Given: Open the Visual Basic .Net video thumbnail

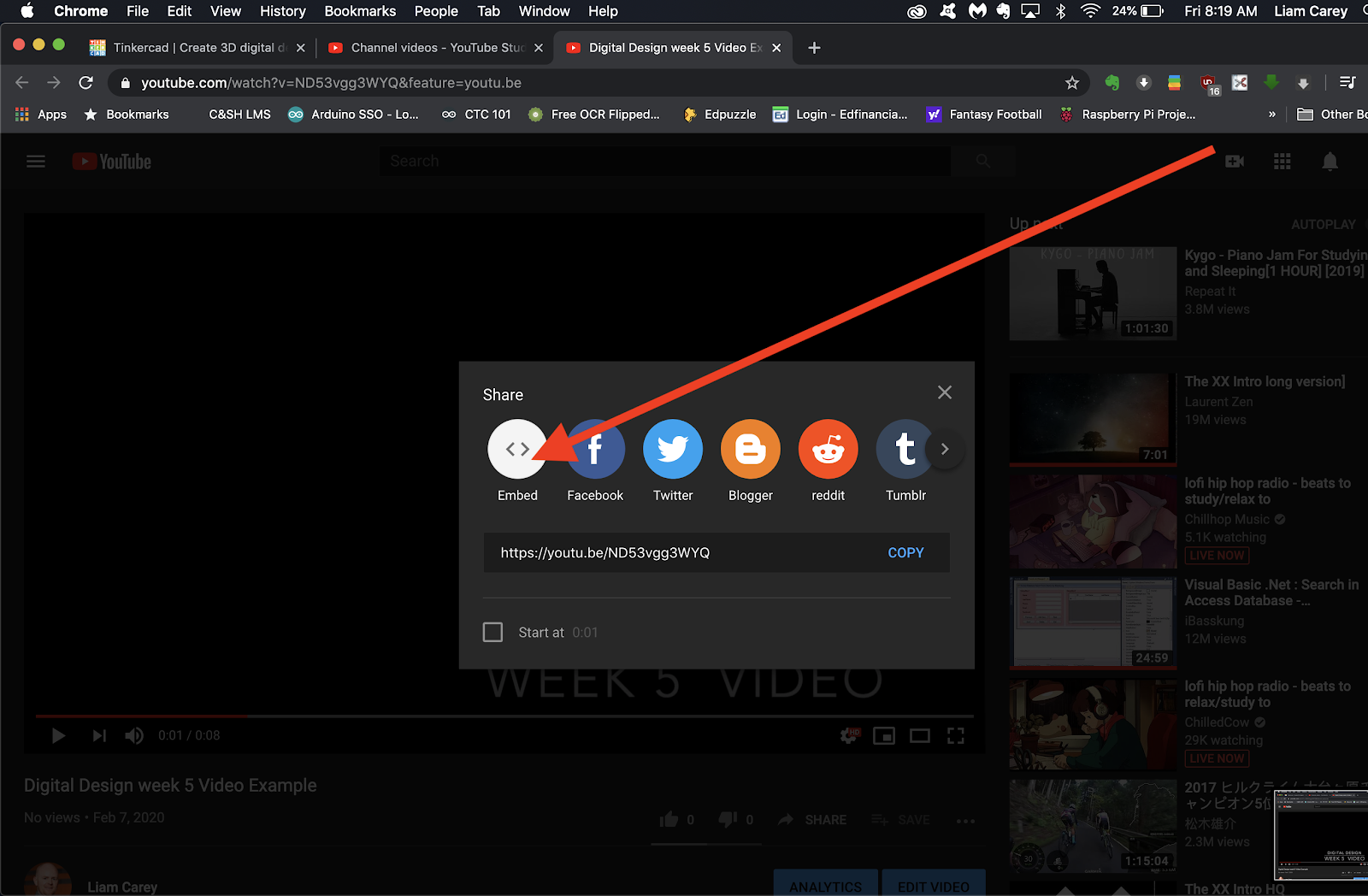Looking at the screenshot, I should tap(1093, 622).
